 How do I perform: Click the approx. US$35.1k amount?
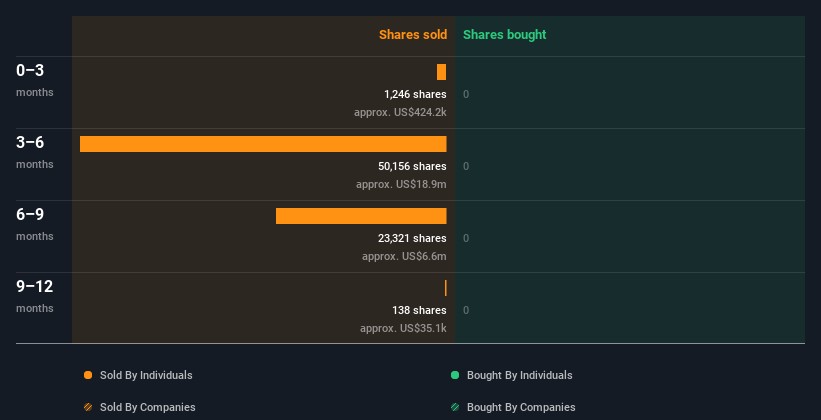pyautogui.click(x=403, y=328)
